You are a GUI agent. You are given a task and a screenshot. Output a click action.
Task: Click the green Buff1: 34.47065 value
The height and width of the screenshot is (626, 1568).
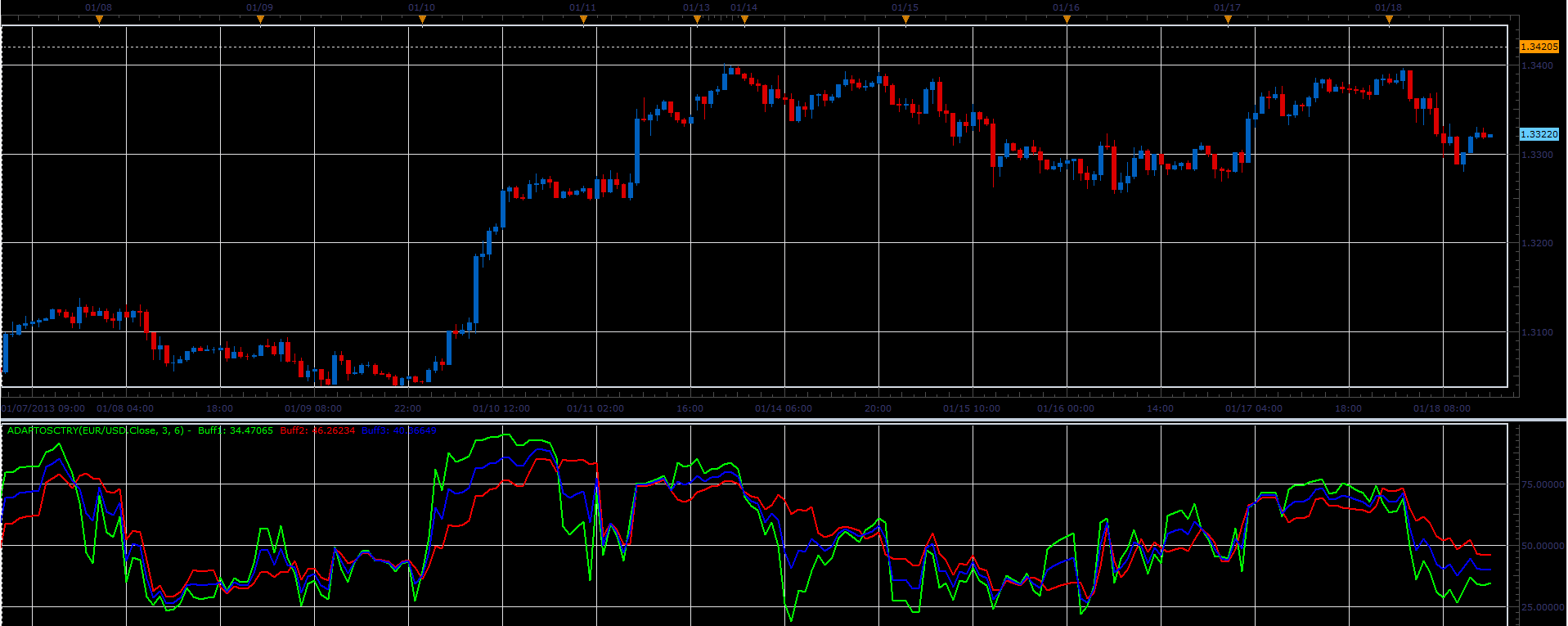point(236,430)
